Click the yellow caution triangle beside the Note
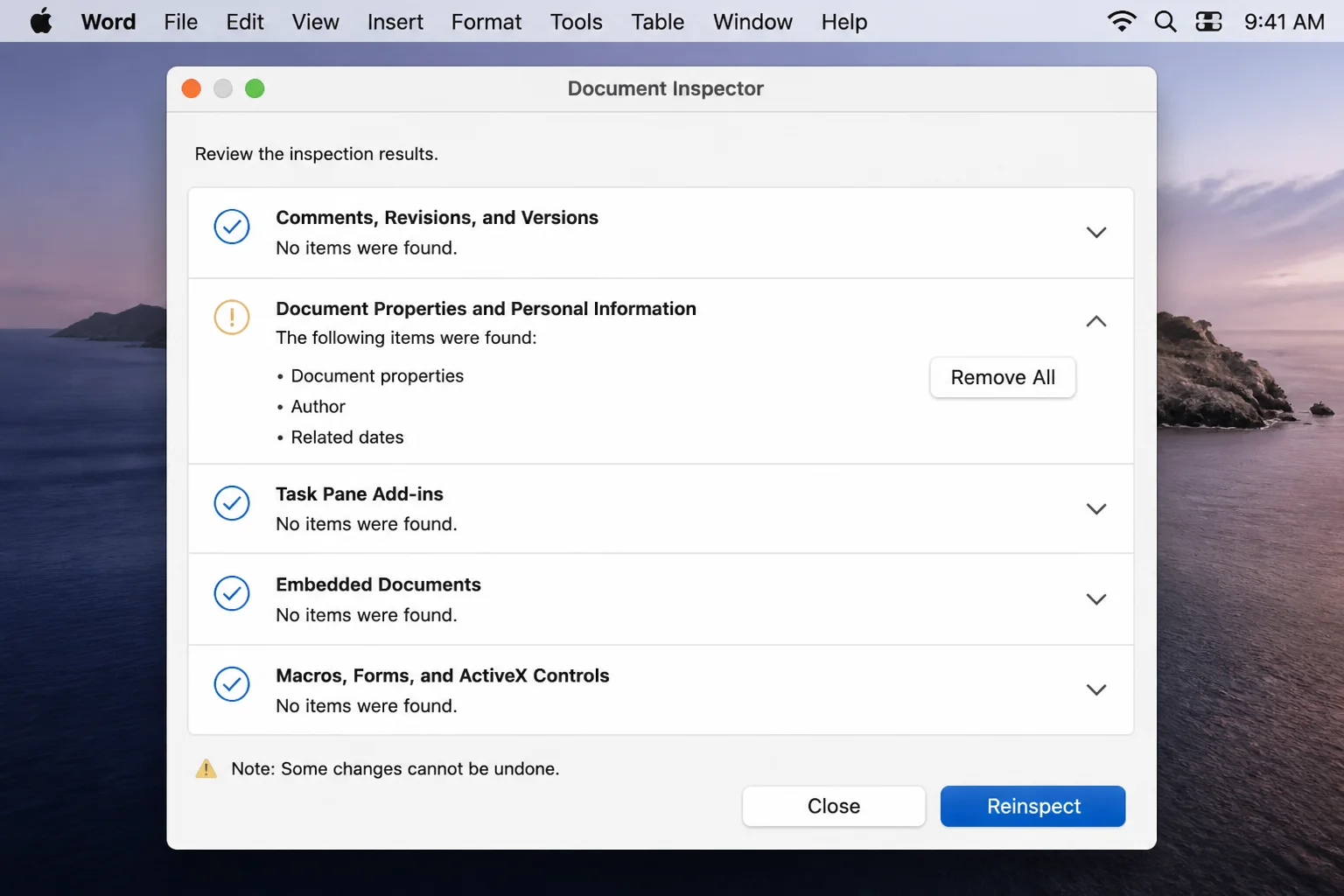This screenshot has width=1344, height=896. 206,769
